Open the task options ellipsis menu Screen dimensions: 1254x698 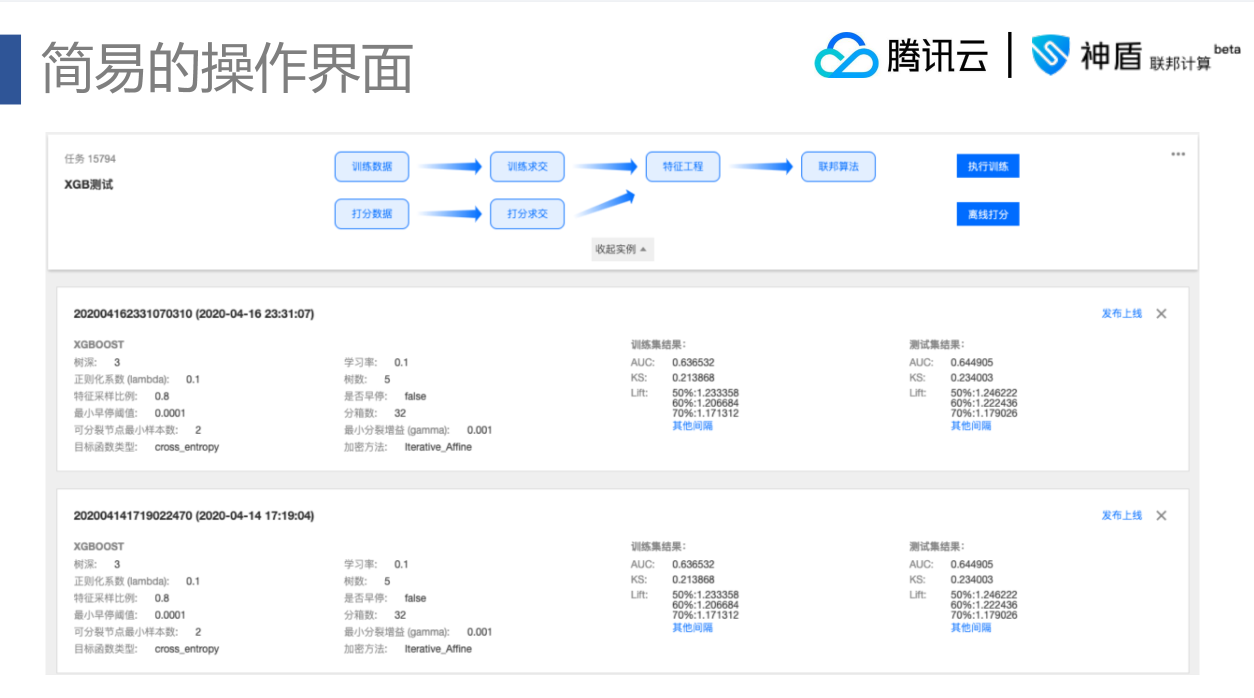[x=1177, y=152]
